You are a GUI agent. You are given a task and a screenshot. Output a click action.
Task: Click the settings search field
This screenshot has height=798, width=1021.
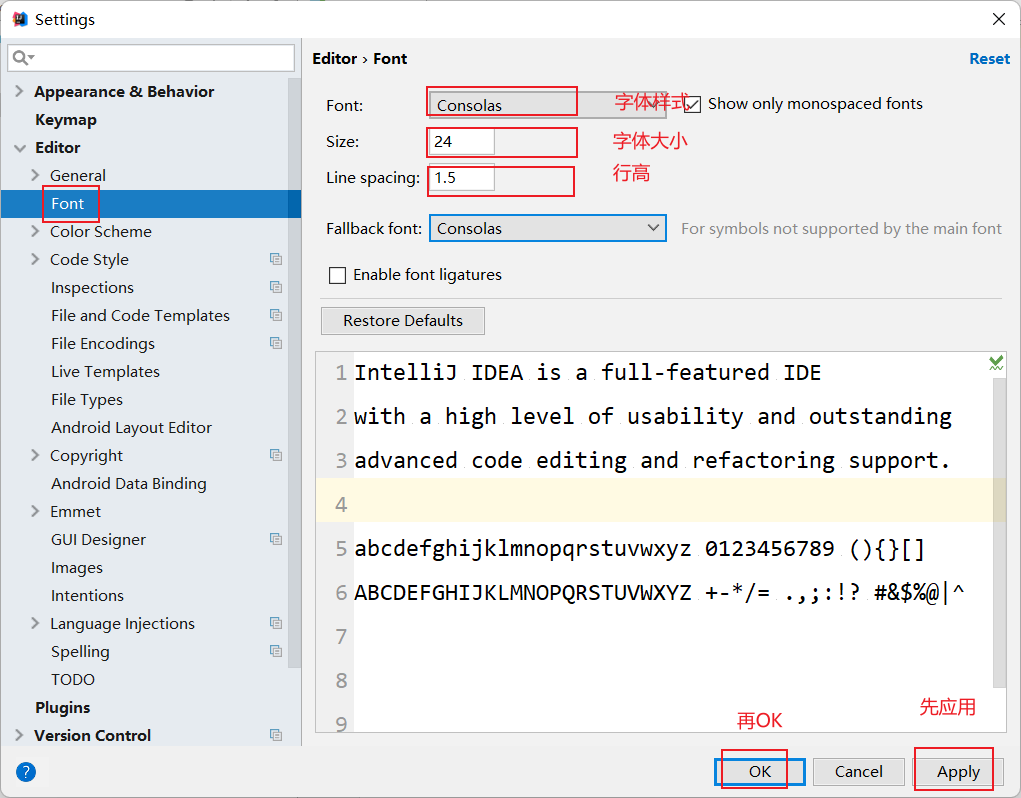[151, 58]
